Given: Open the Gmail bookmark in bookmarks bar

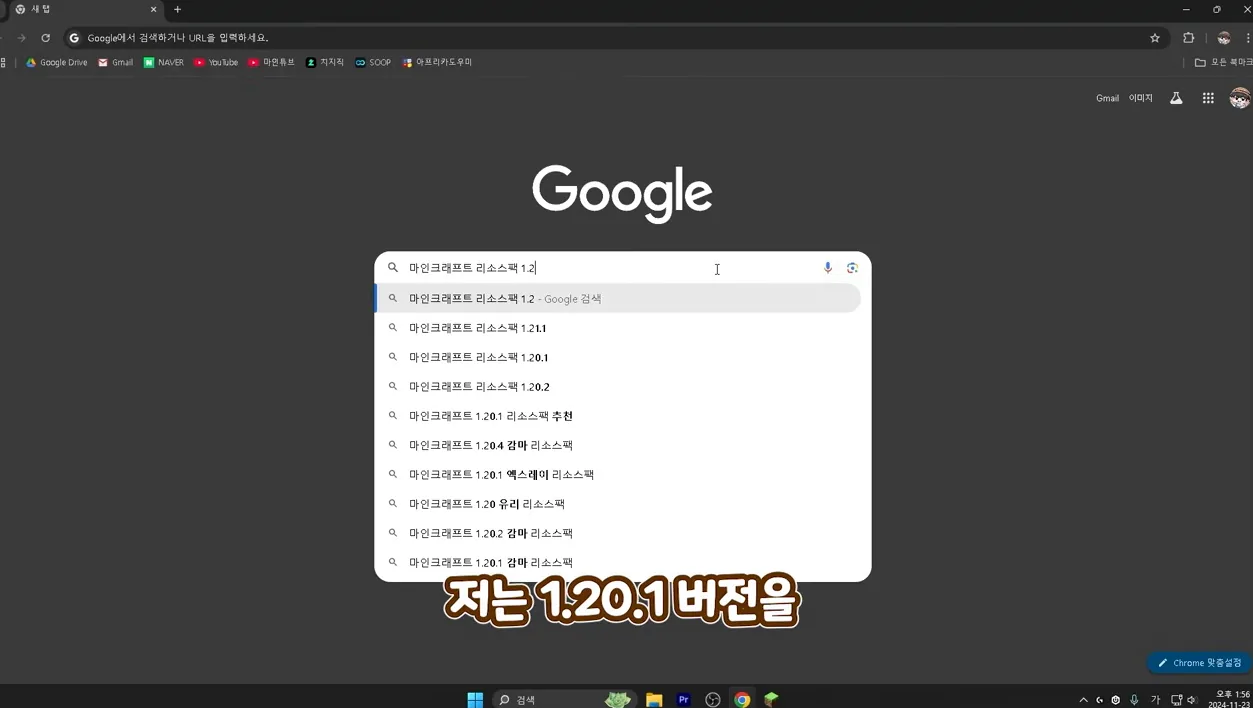Looking at the screenshot, I should coord(115,62).
